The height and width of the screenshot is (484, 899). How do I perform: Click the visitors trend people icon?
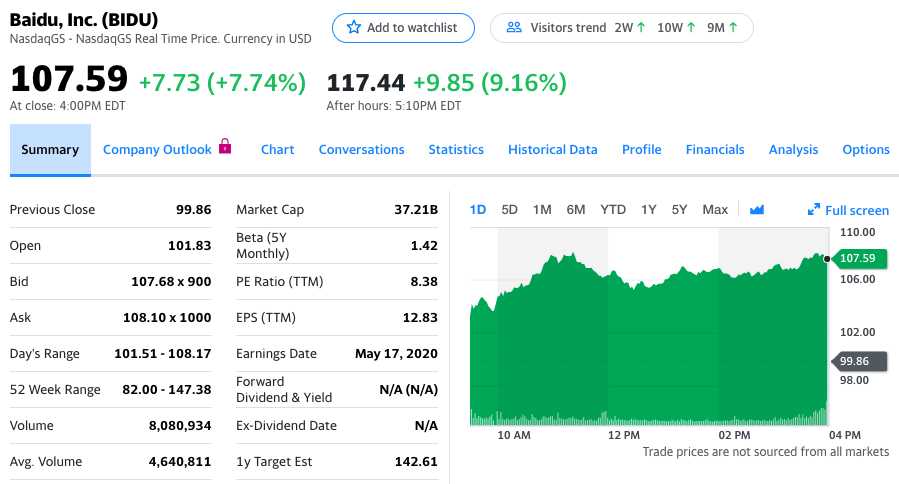tap(515, 28)
